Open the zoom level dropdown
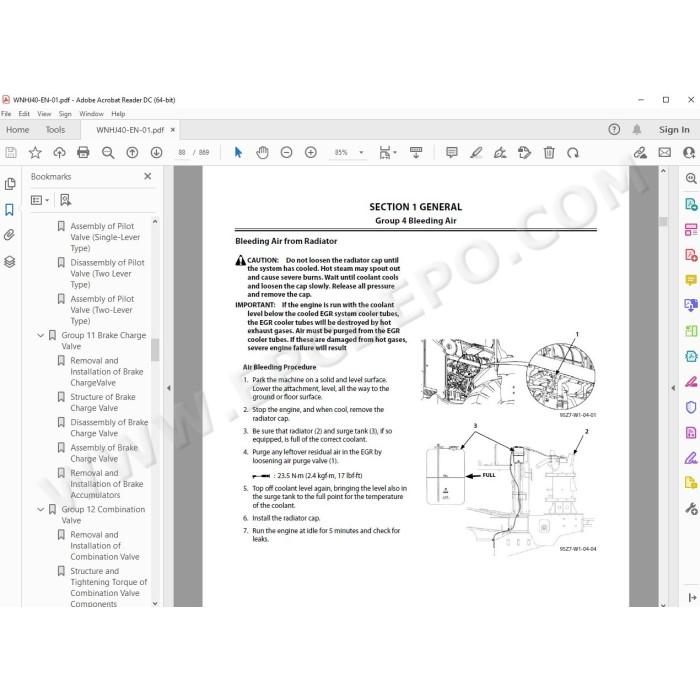700x700 pixels. coord(361,153)
